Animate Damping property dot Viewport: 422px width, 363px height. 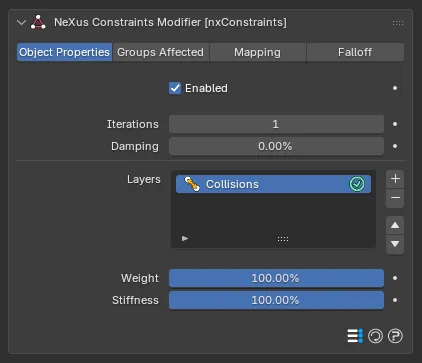pyautogui.click(x=395, y=146)
